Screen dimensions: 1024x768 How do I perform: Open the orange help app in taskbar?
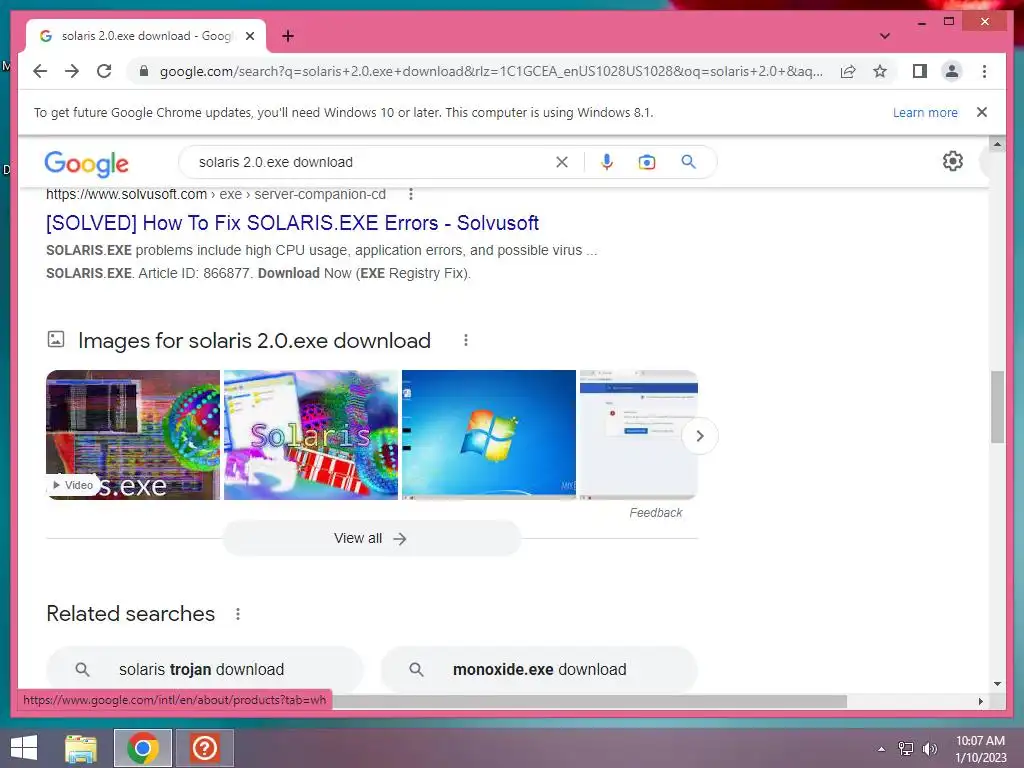click(204, 748)
